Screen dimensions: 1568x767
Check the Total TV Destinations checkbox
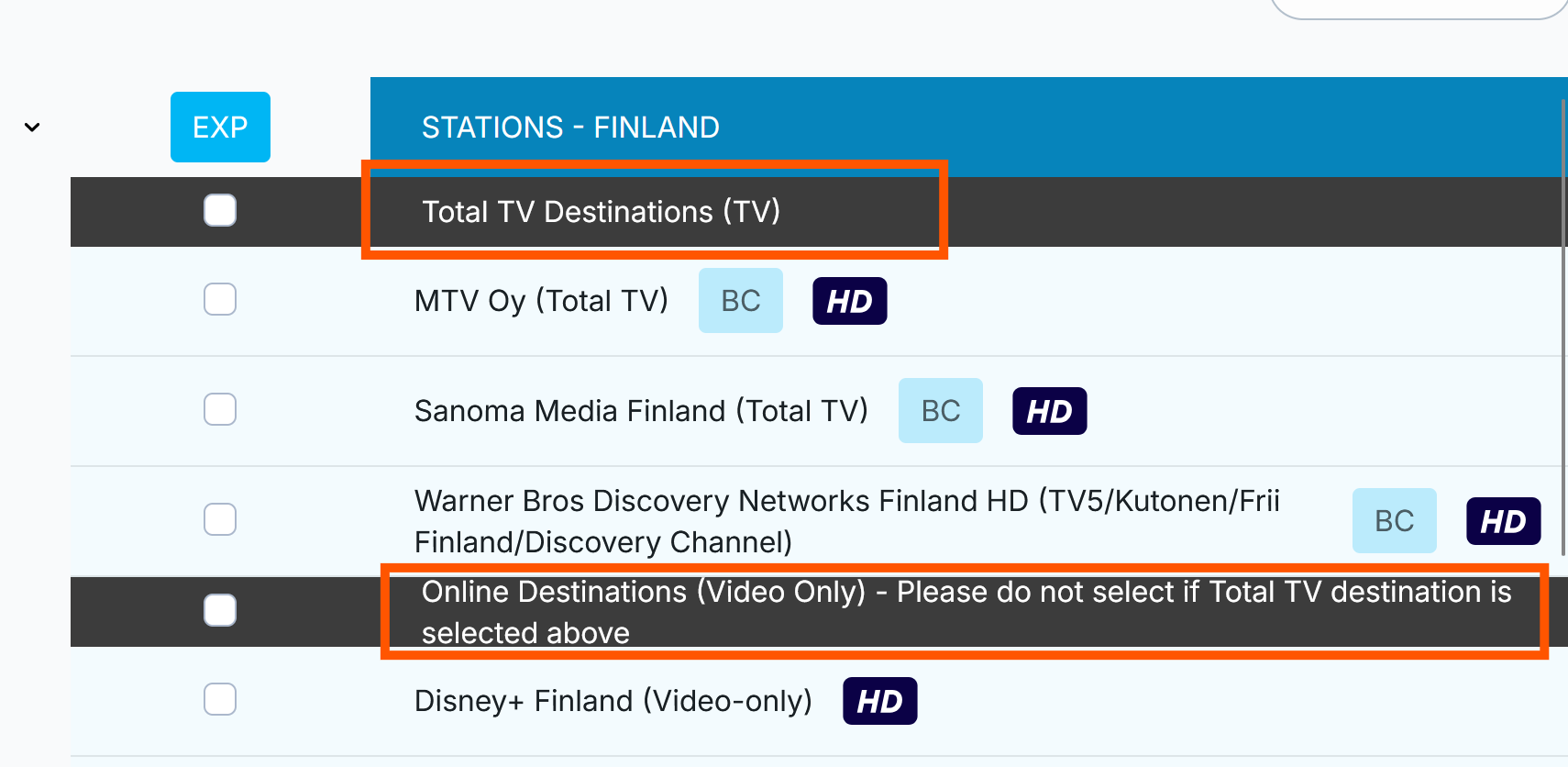coord(220,210)
